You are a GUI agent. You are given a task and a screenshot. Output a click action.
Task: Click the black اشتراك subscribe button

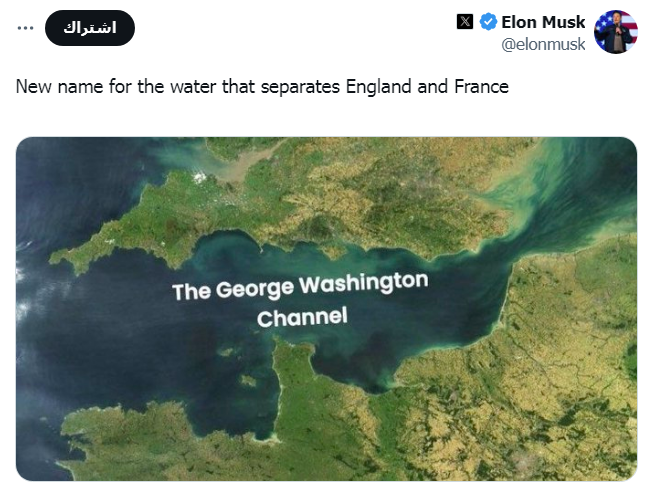(90, 28)
